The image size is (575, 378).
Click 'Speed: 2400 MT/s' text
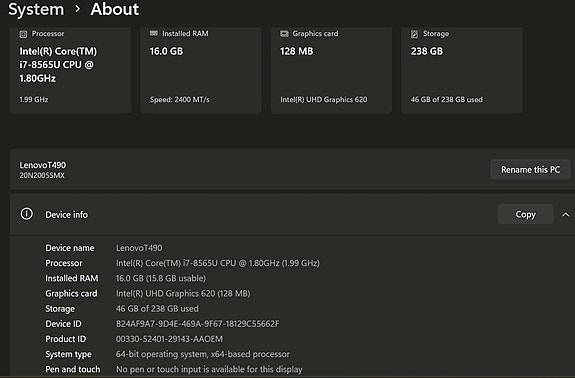point(180,99)
